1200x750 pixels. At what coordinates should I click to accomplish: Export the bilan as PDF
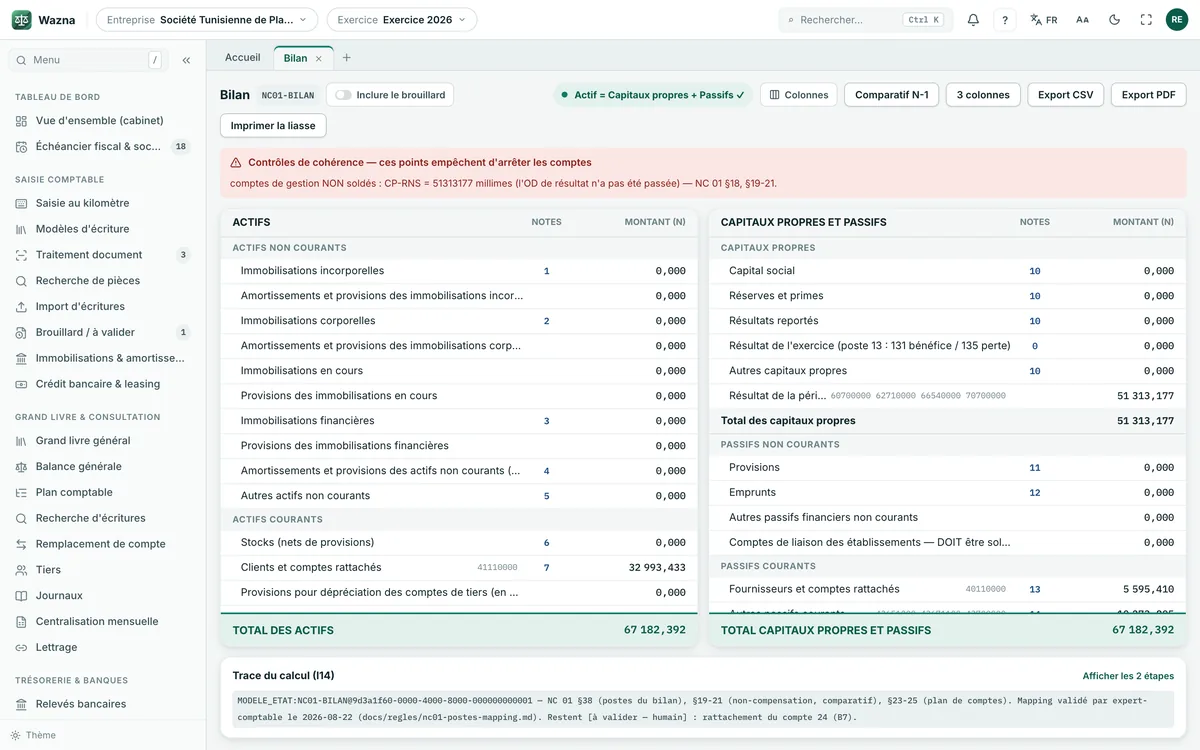click(1149, 95)
